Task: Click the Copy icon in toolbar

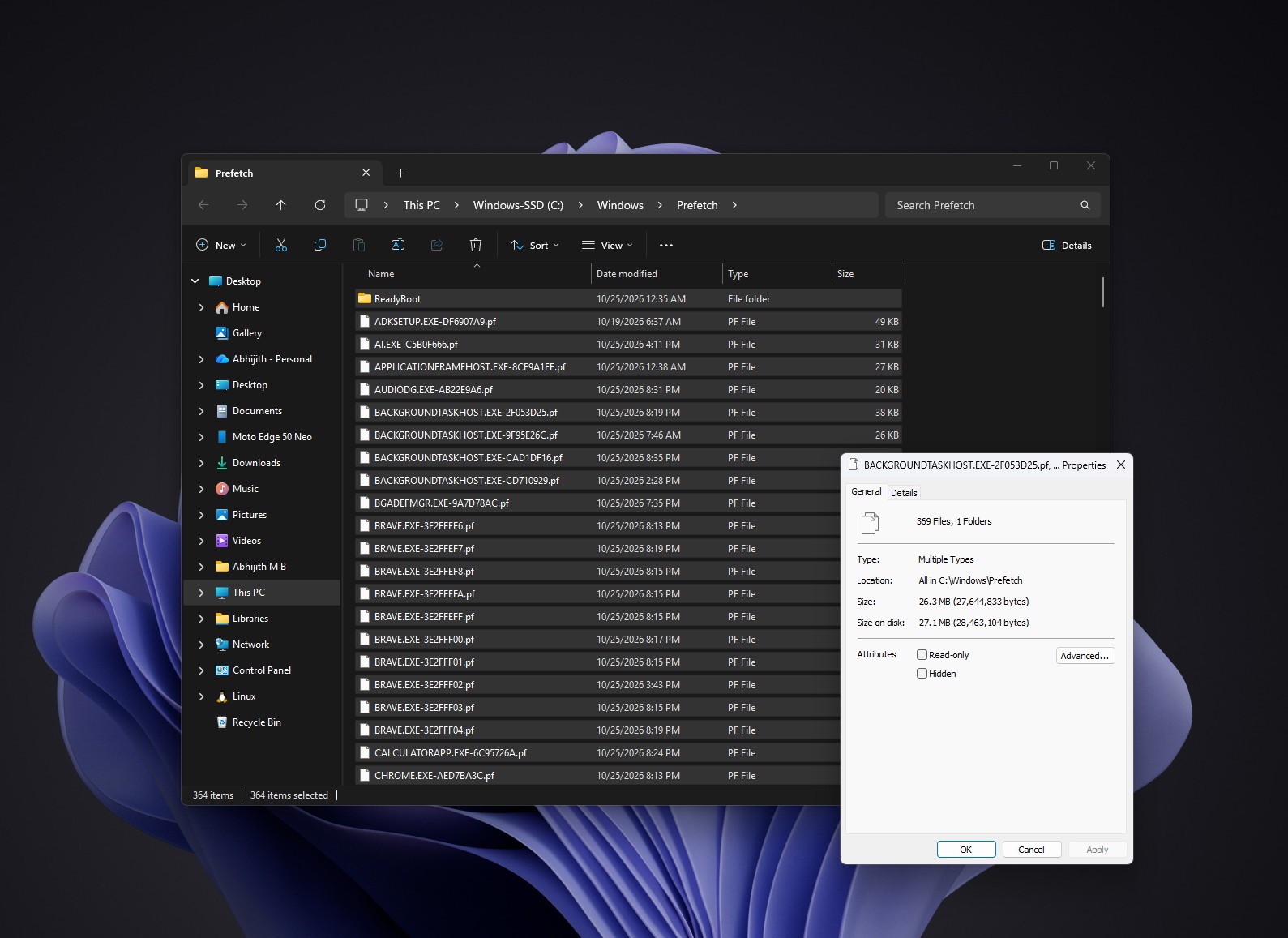Action: tap(320, 245)
